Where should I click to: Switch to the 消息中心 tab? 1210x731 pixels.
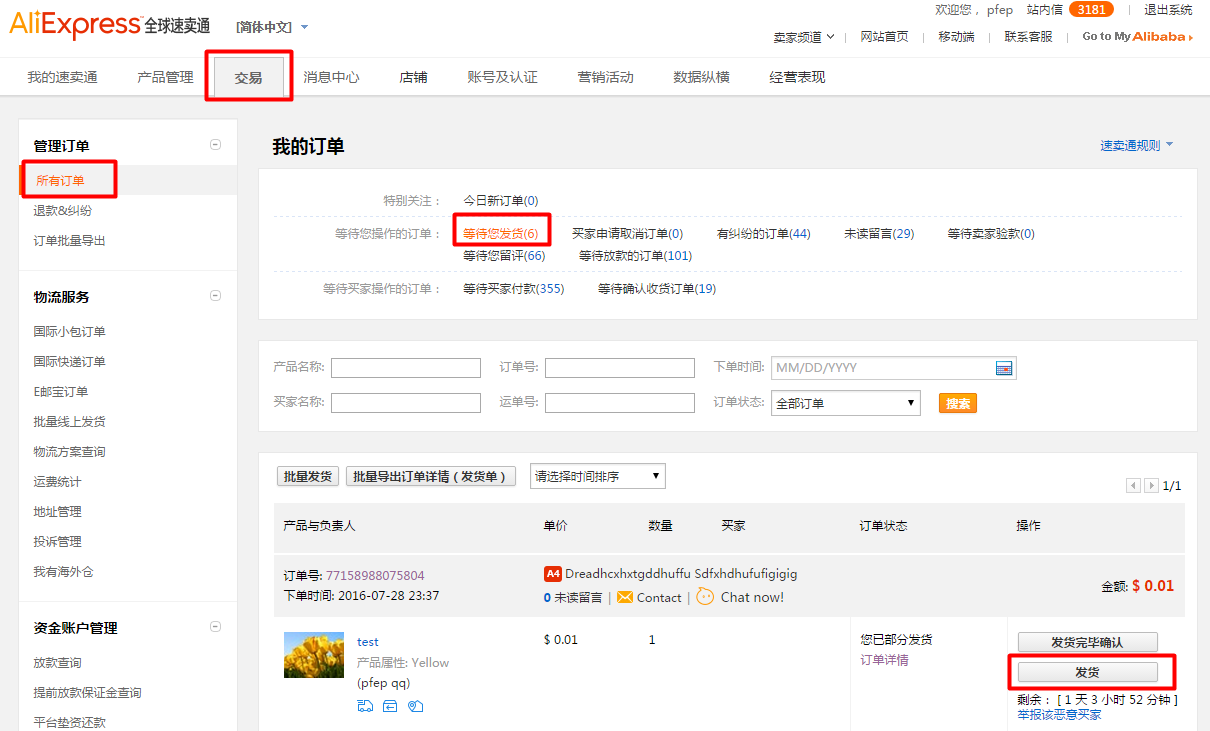pos(333,76)
